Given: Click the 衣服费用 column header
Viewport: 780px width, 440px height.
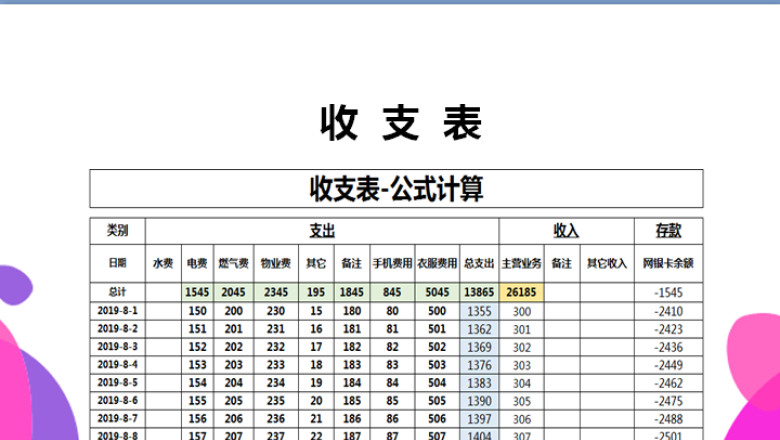Looking at the screenshot, I should point(437,263).
